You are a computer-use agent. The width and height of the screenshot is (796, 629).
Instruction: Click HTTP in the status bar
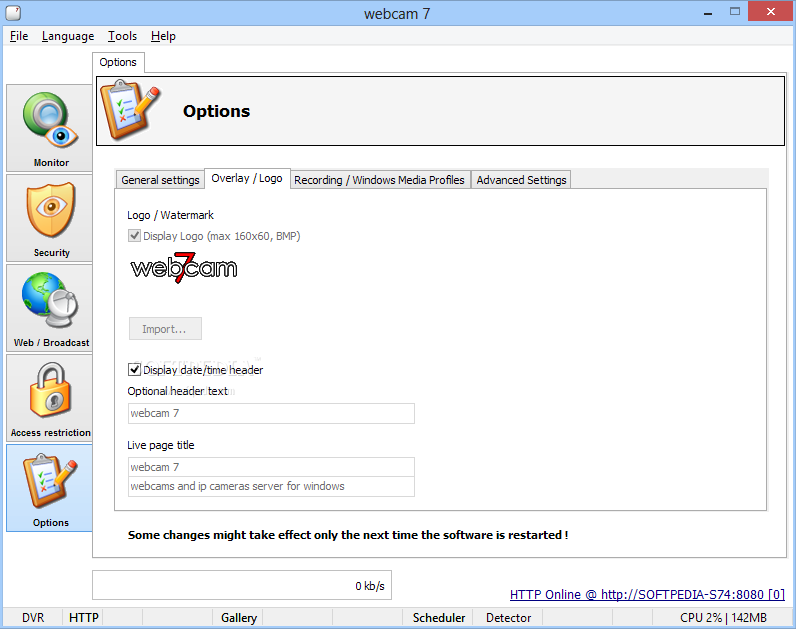point(84,617)
